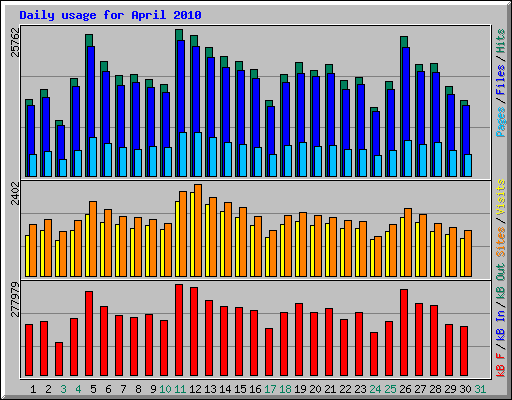
Task: Click the cyan Pages bar for day 1
Action: (x=33, y=165)
